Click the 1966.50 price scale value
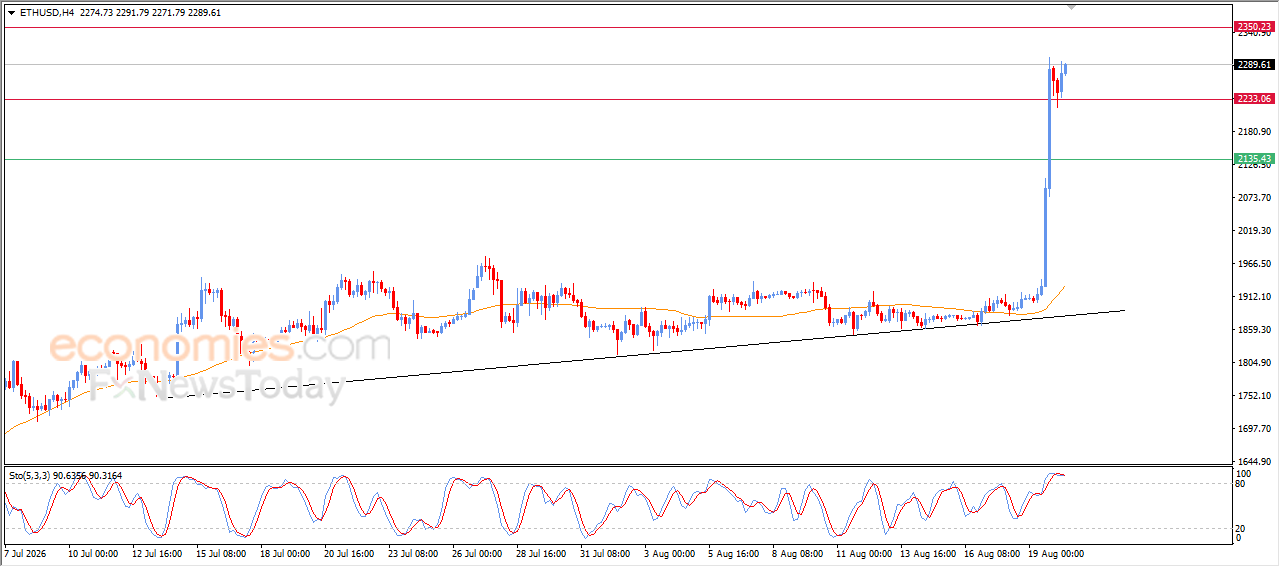This screenshot has width=1280, height=567. tap(1254, 264)
